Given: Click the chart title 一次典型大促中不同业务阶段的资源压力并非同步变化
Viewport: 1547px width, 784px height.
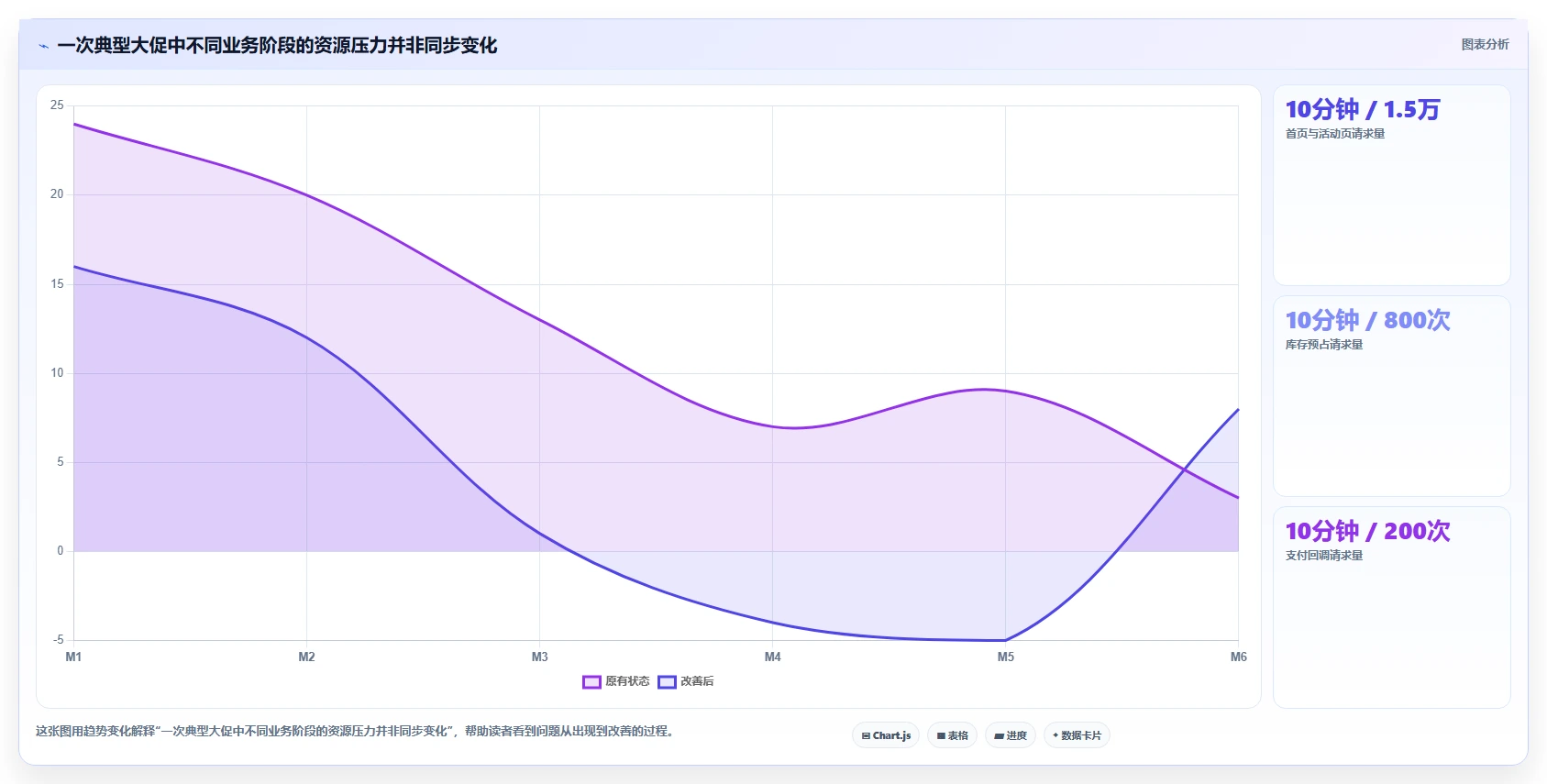Looking at the screenshot, I should pyautogui.click(x=277, y=45).
